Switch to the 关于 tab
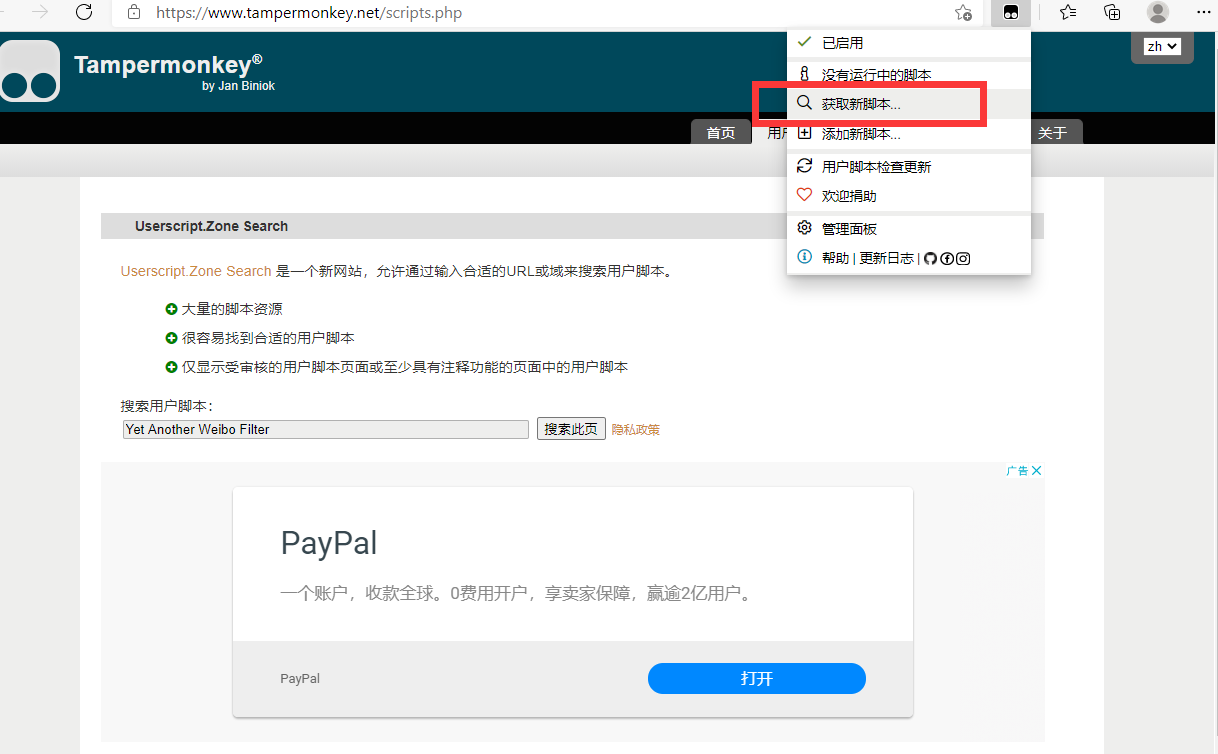This screenshot has height=754, width=1218. [1052, 133]
